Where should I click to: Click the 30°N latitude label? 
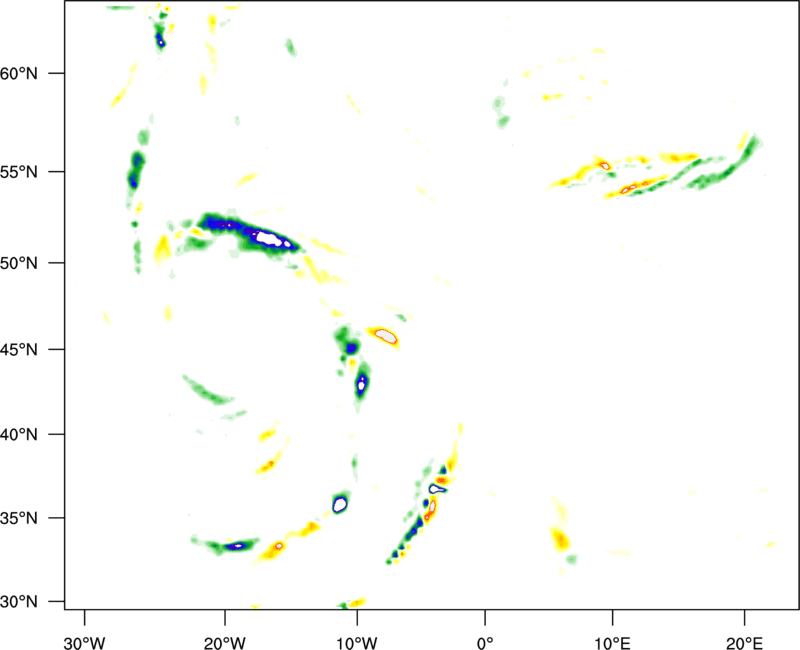pos(19,602)
